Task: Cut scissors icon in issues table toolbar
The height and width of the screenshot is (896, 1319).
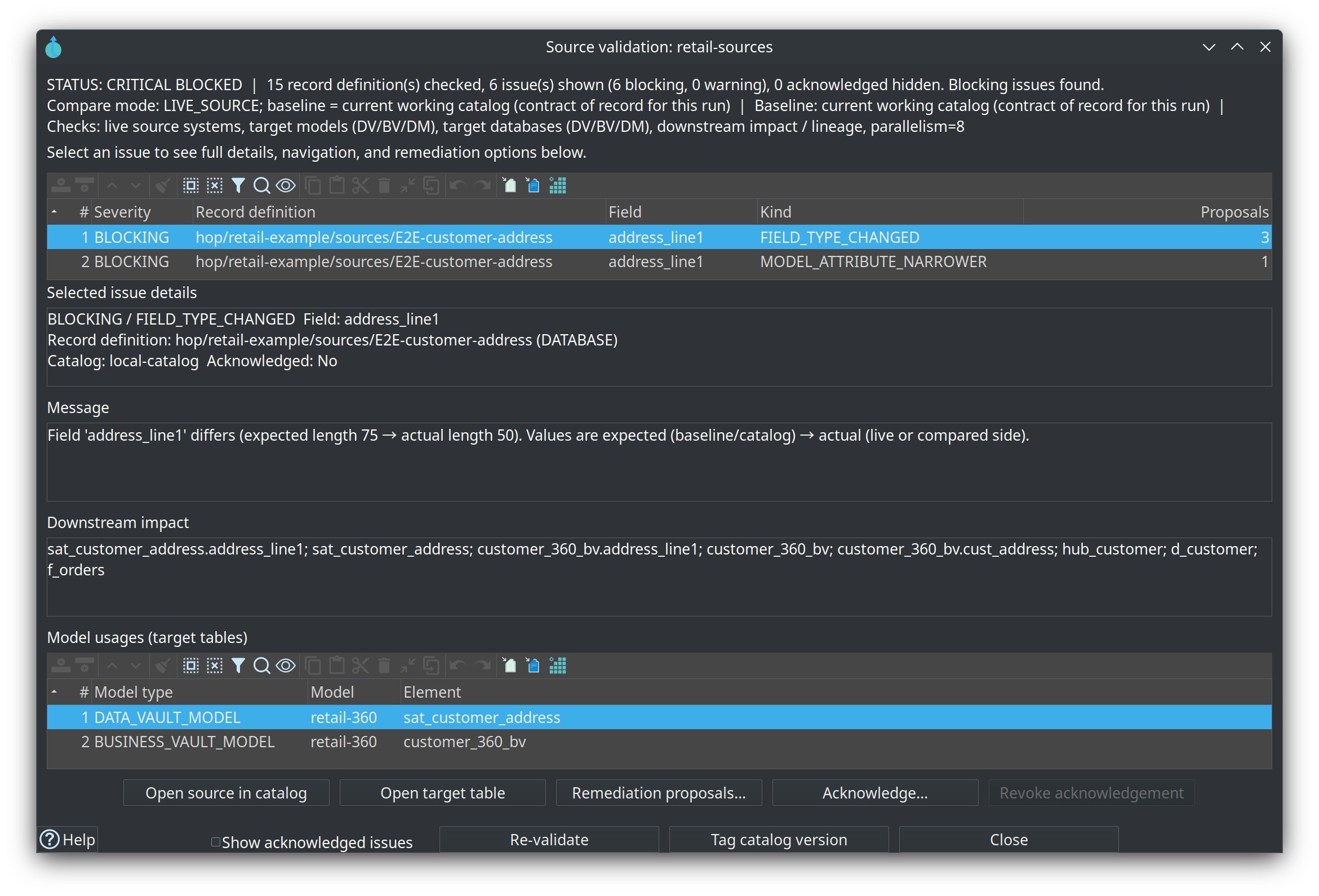Action: tap(361, 185)
